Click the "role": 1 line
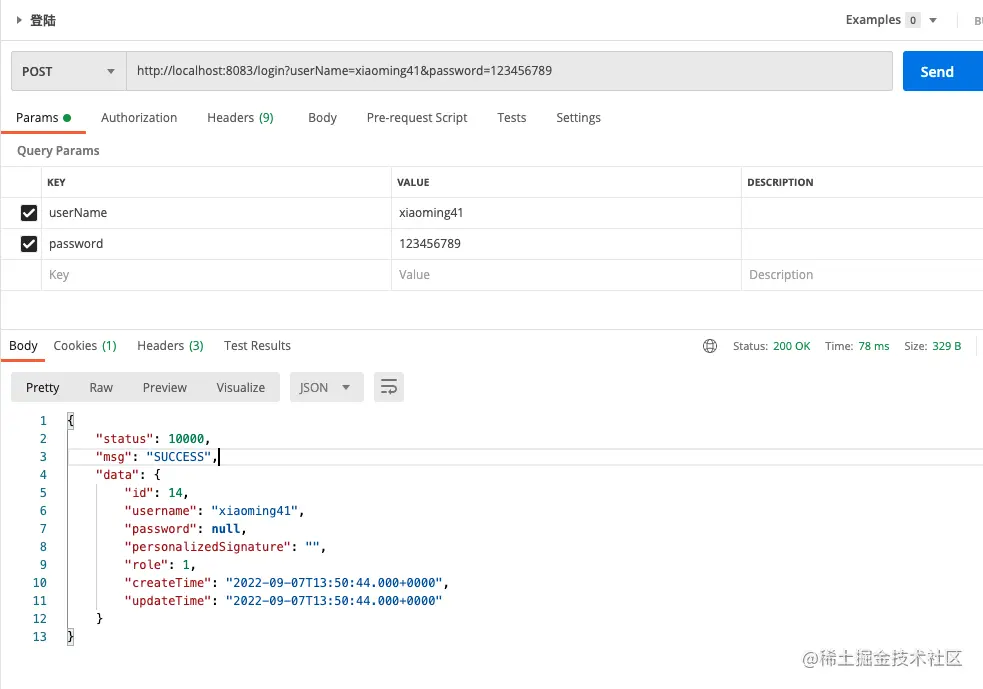The width and height of the screenshot is (983, 689). pyautogui.click(x=160, y=565)
